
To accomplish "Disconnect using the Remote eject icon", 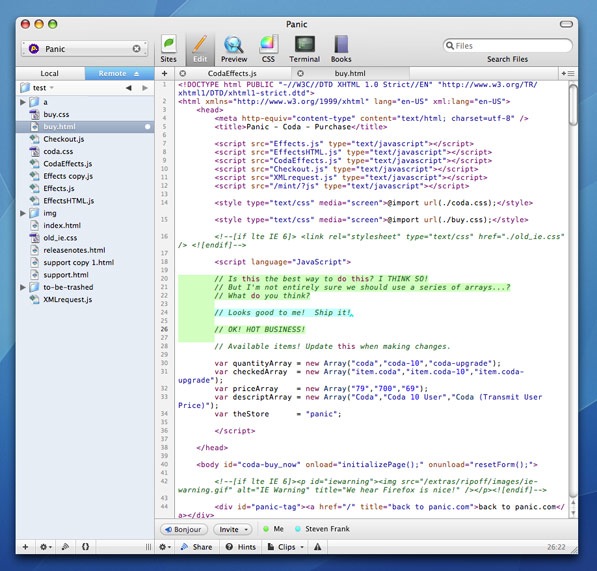I will coord(136,73).
